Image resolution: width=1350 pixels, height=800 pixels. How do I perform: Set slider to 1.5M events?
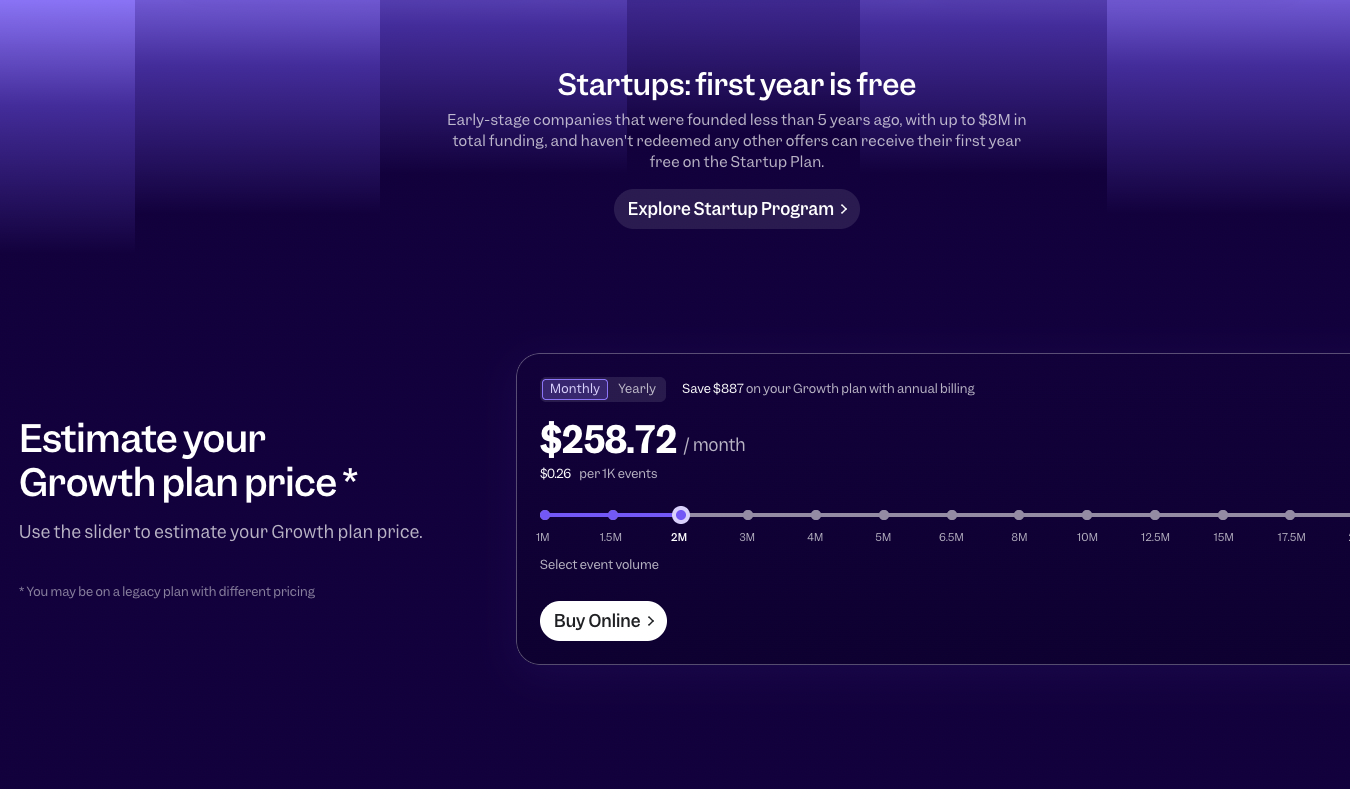coord(613,515)
